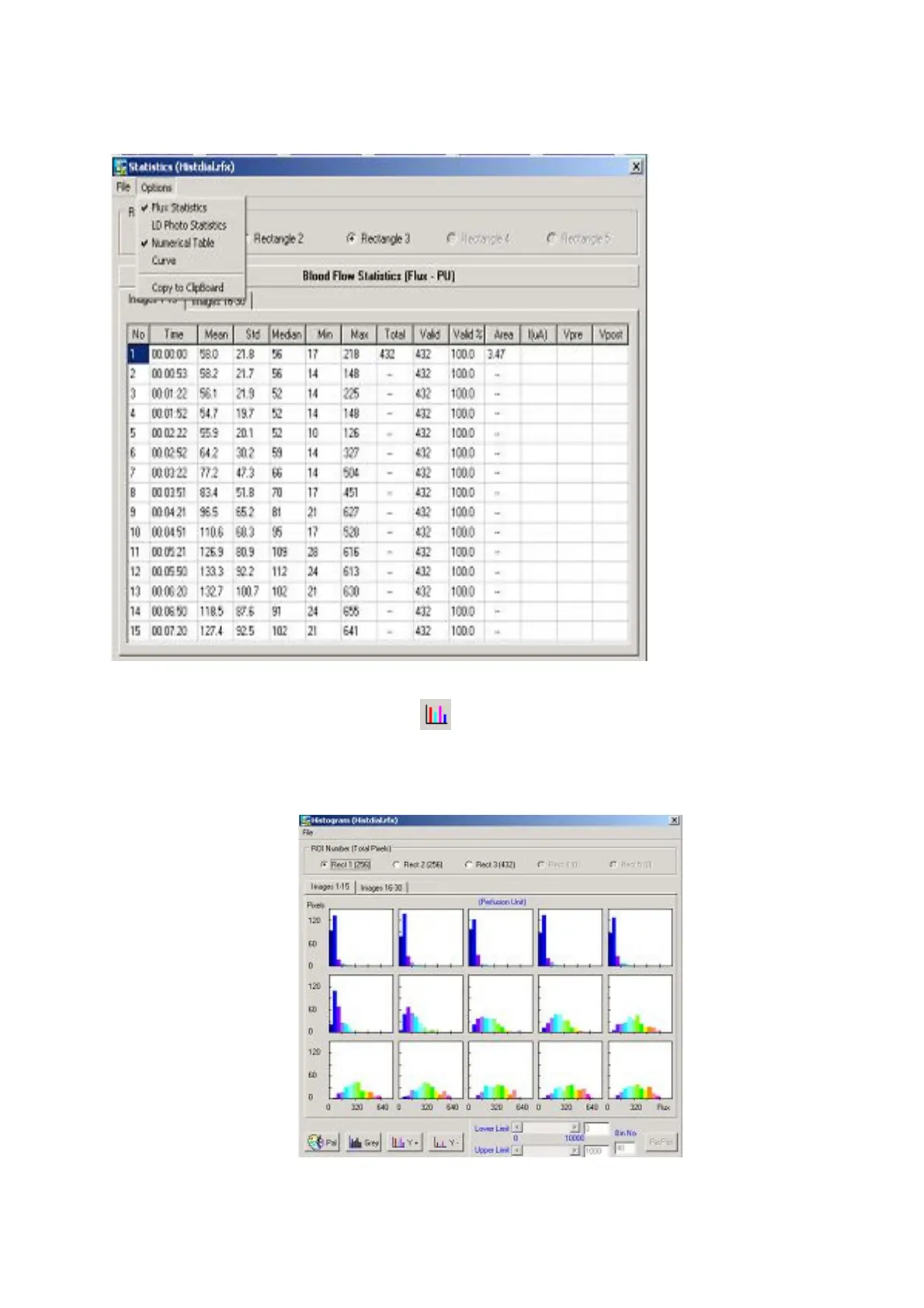
Task: Click the Max column header
Action: 359,335
